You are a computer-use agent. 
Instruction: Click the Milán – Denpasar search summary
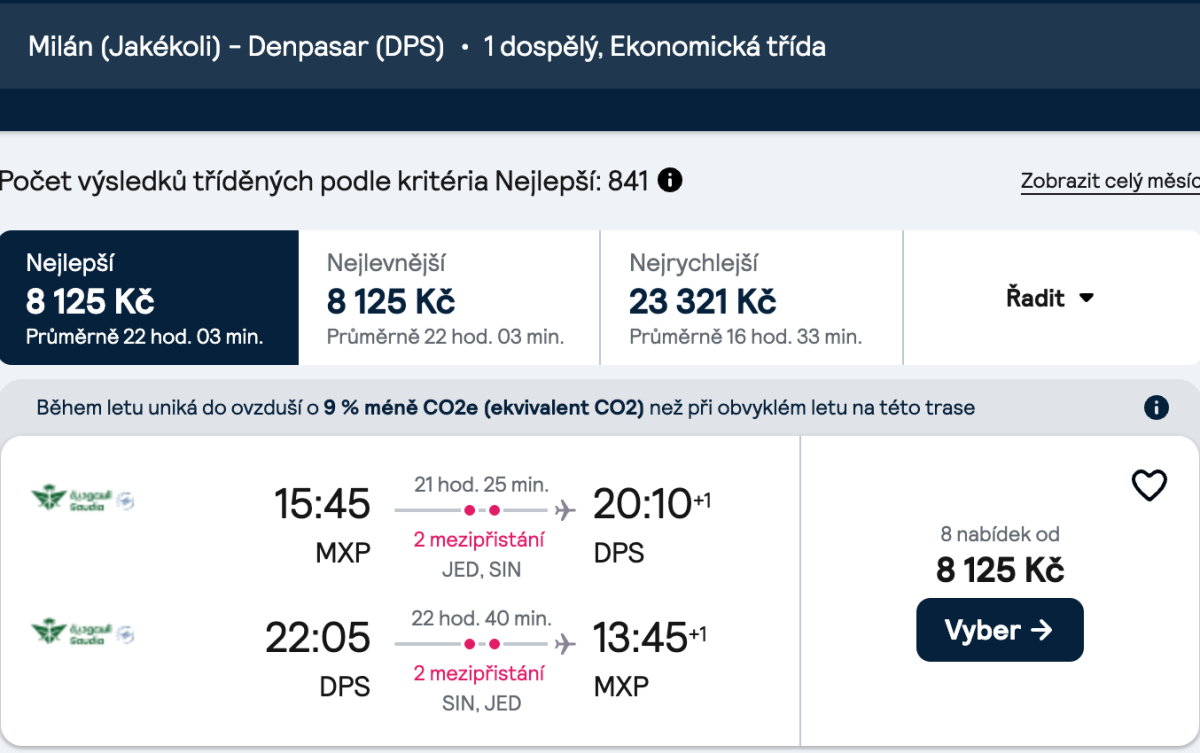coord(236,47)
